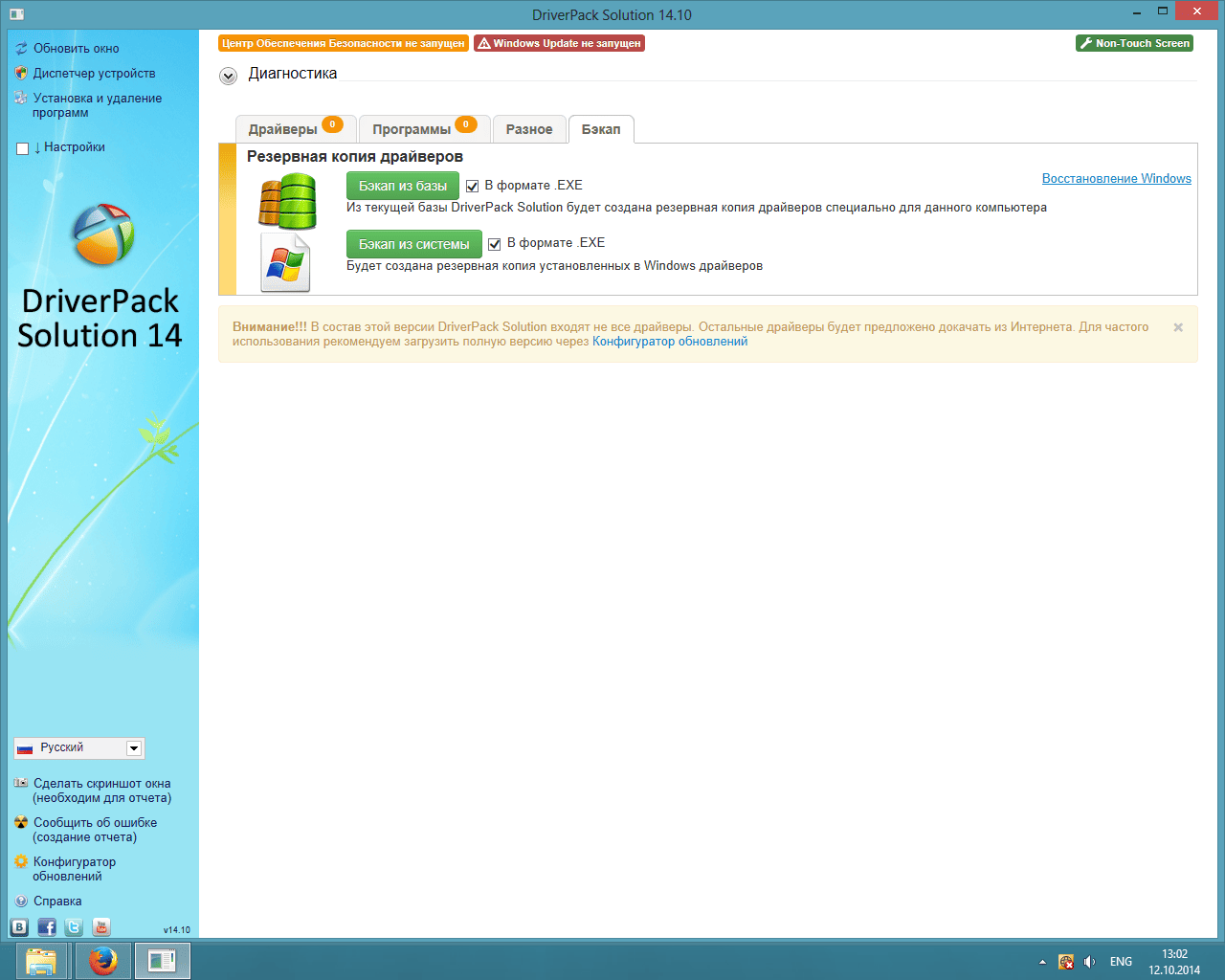Image resolution: width=1225 pixels, height=980 pixels.
Task: Switch to the Драйверы tab
Action: [x=296, y=128]
